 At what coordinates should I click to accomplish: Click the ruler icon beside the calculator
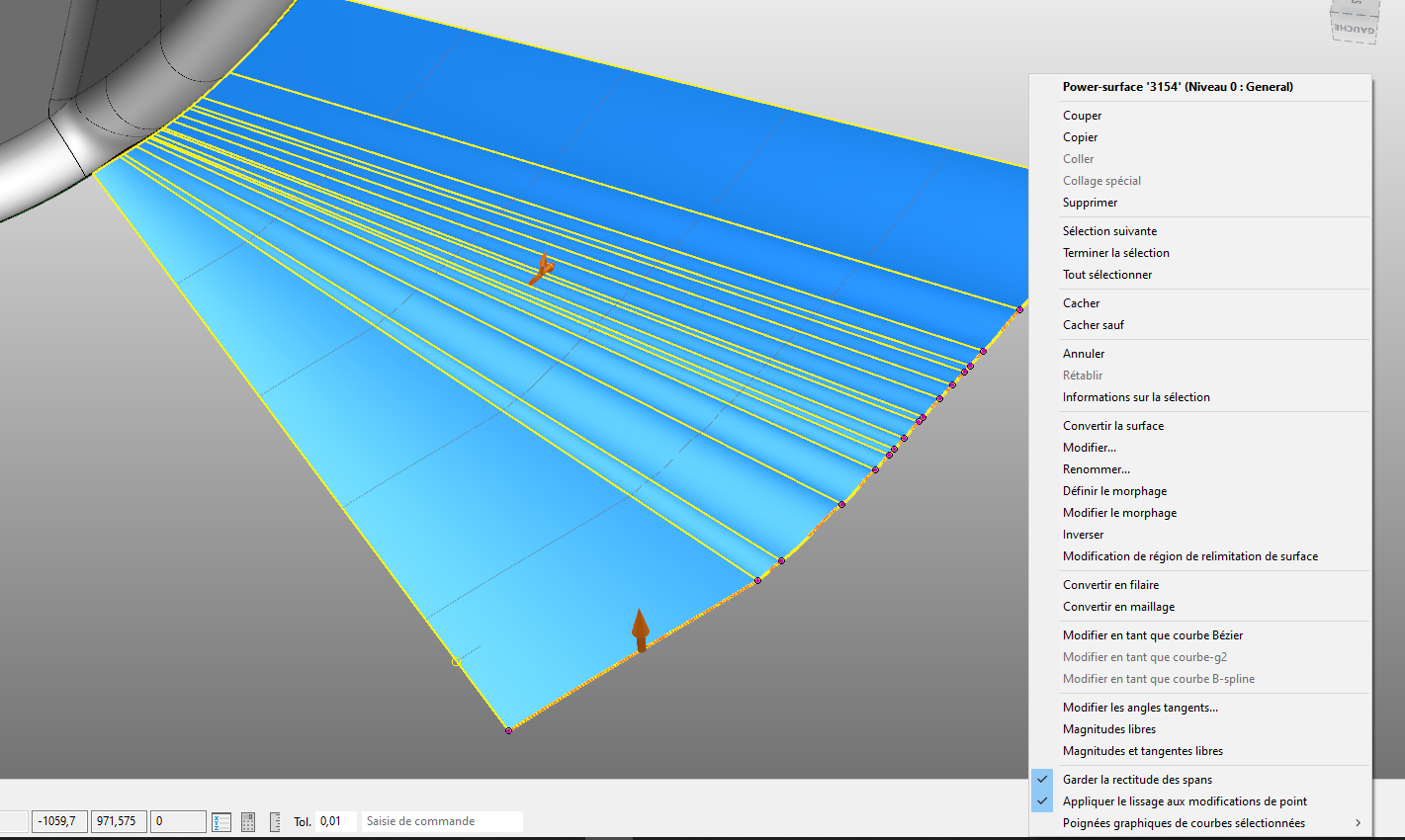[275, 821]
